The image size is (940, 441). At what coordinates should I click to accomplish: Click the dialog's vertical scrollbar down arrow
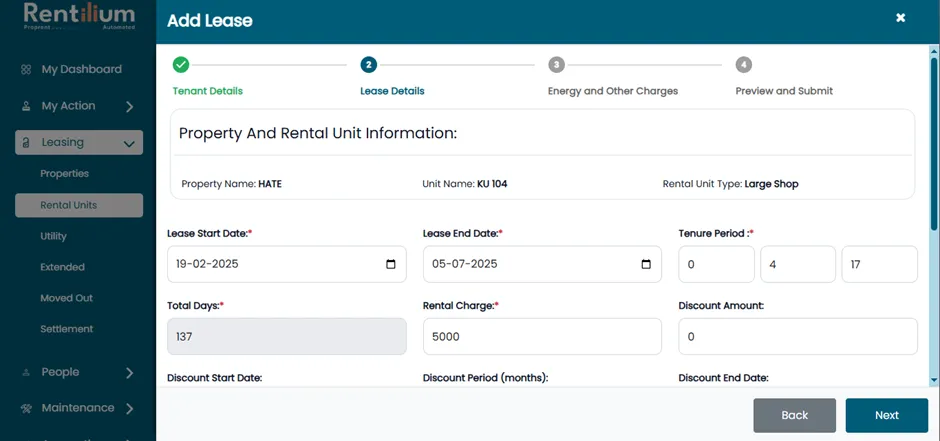tap(934, 380)
